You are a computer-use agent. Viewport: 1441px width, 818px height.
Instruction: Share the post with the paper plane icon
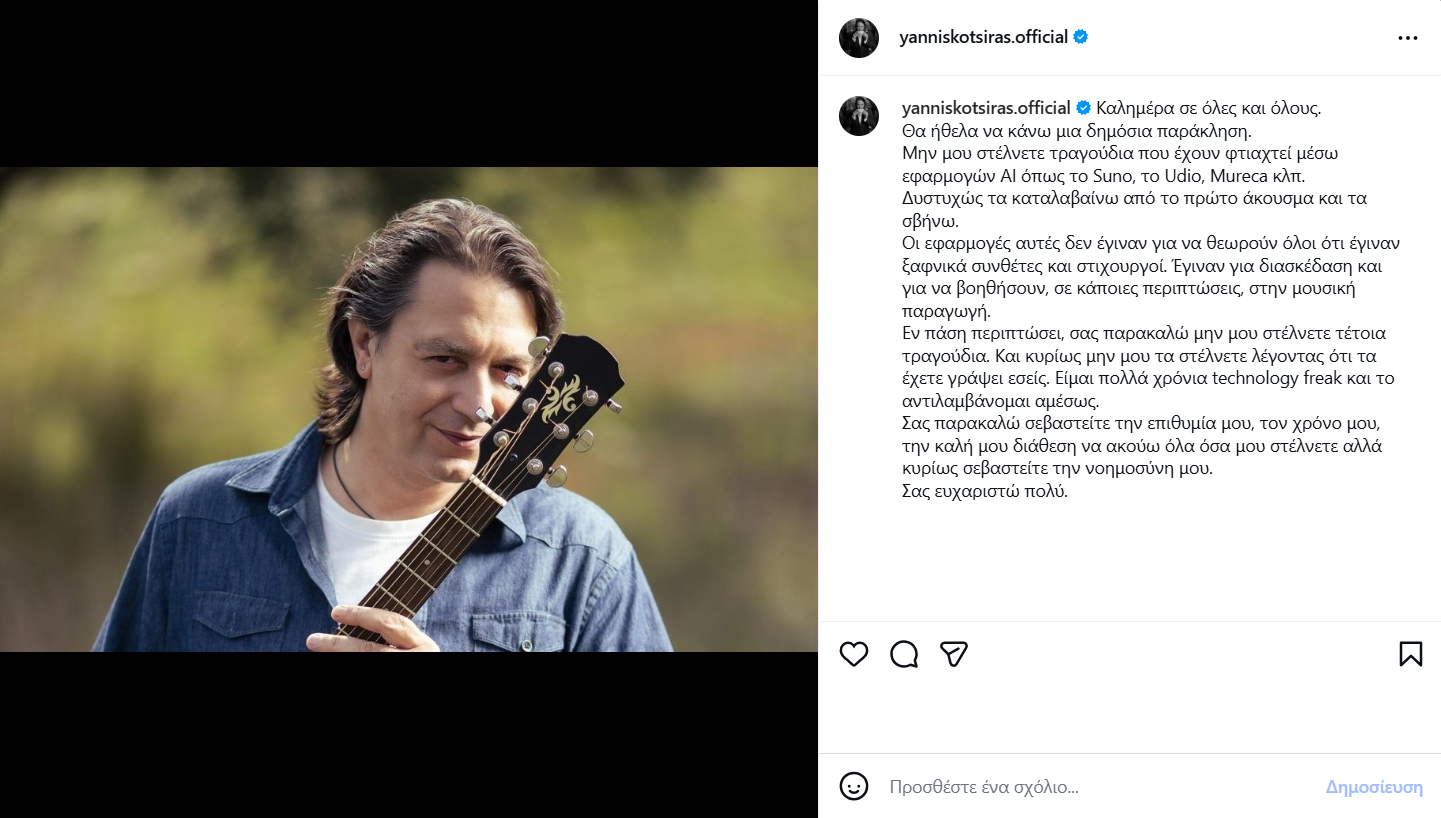coord(954,654)
